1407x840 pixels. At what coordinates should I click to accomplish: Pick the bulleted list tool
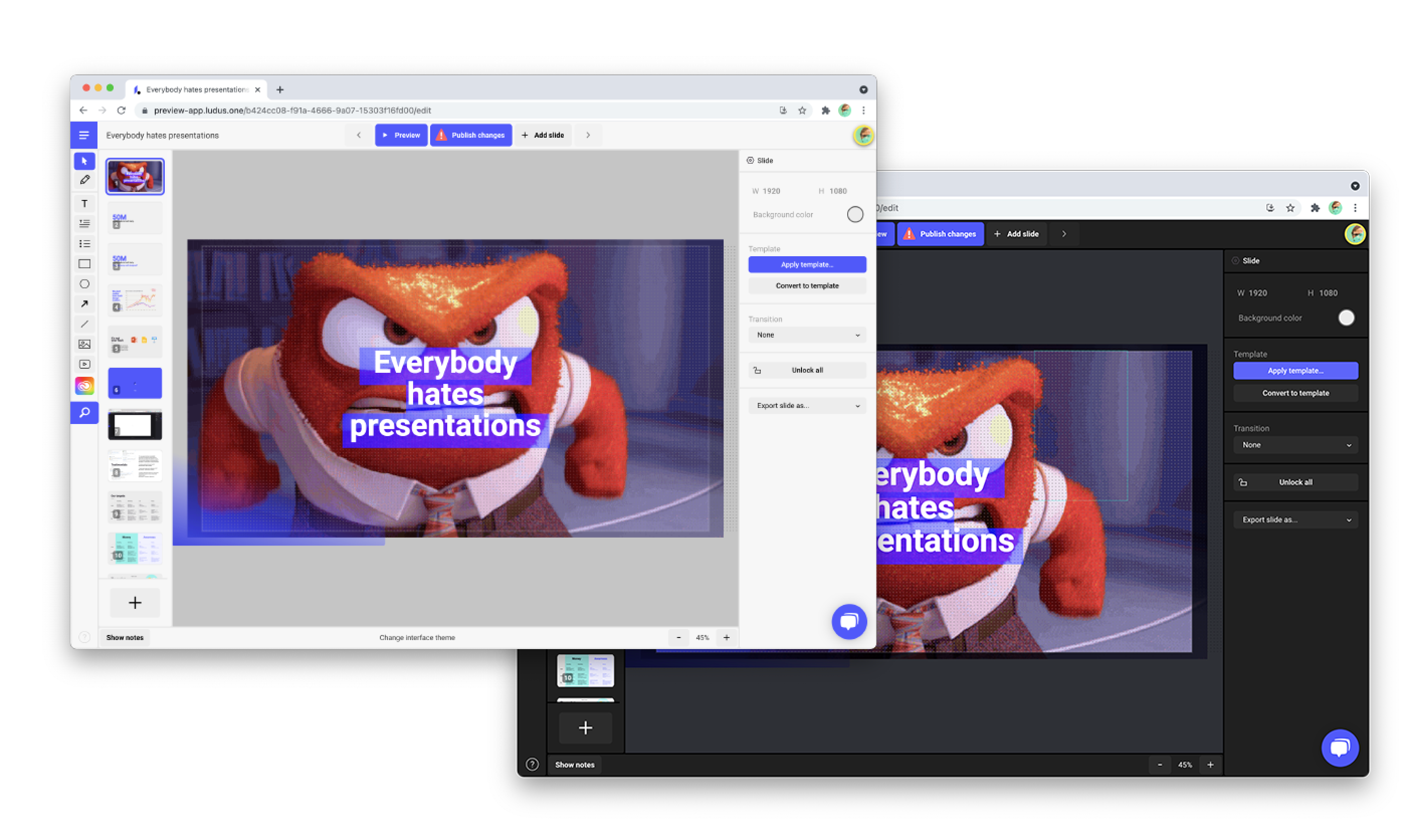click(x=84, y=244)
